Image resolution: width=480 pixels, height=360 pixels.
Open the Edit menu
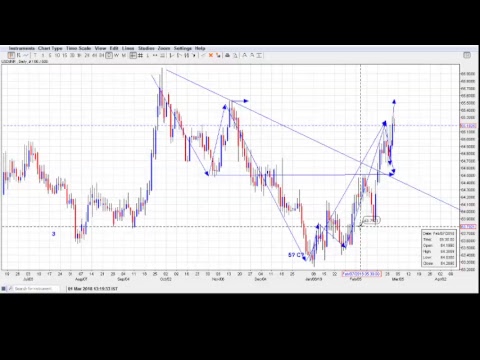[114, 48]
